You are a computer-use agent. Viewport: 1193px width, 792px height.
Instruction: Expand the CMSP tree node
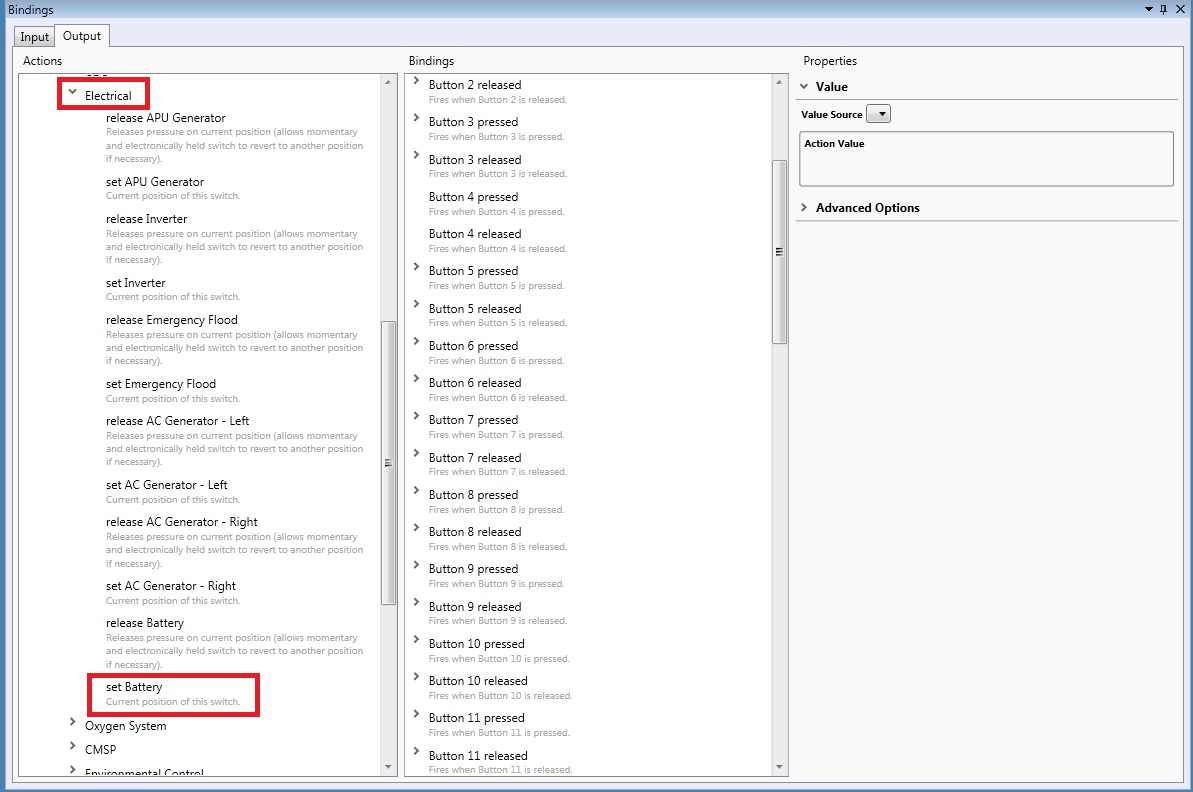pos(73,746)
